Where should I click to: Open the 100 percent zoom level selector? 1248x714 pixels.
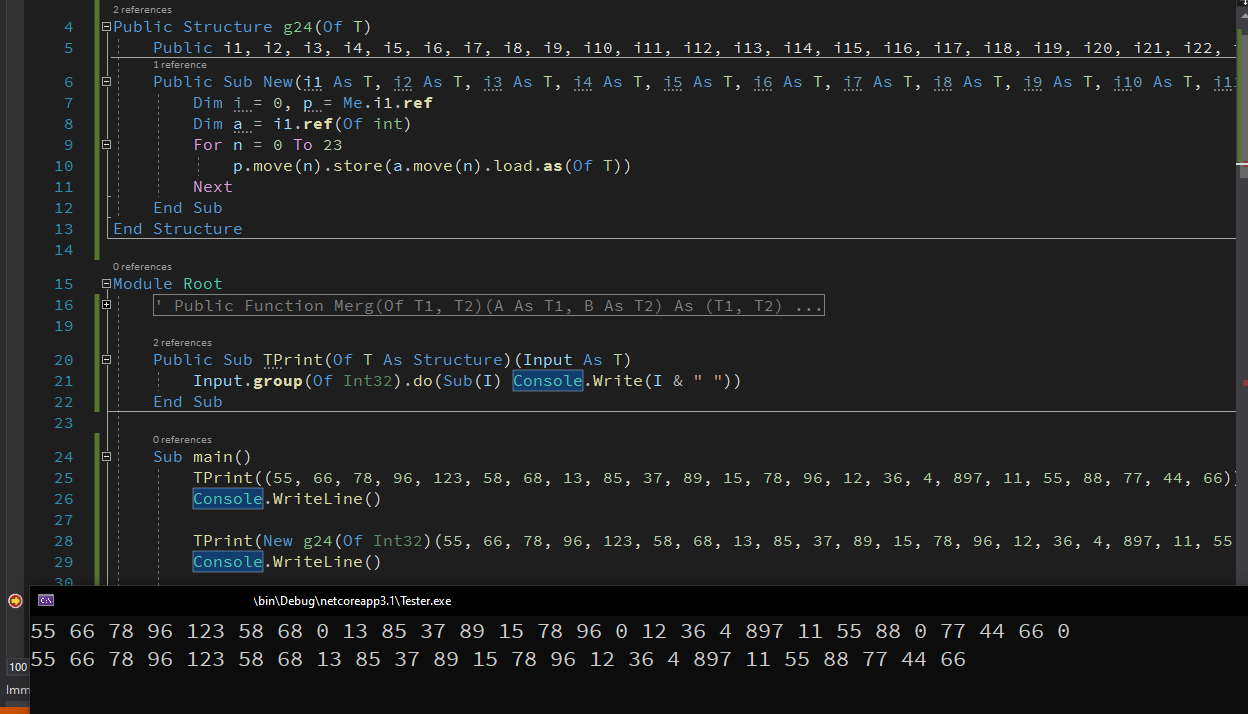17,667
